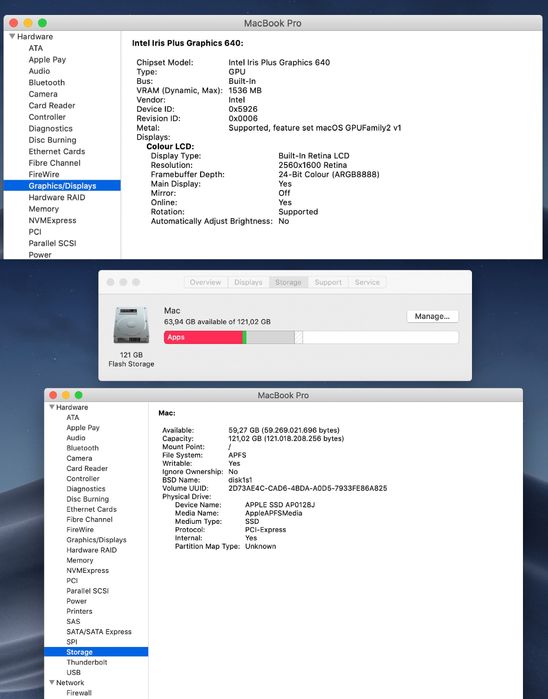
Task: Click the red Apps segment of the storage bar
Action: click(x=203, y=337)
